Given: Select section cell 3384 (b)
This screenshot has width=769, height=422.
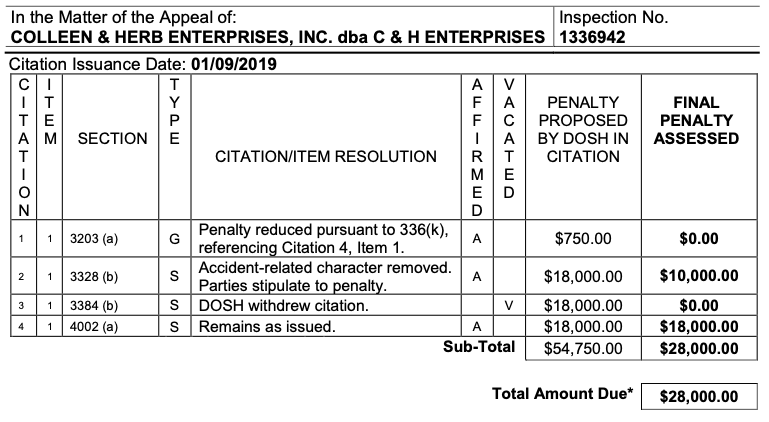Looking at the screenshot, I should coord(93,305).
